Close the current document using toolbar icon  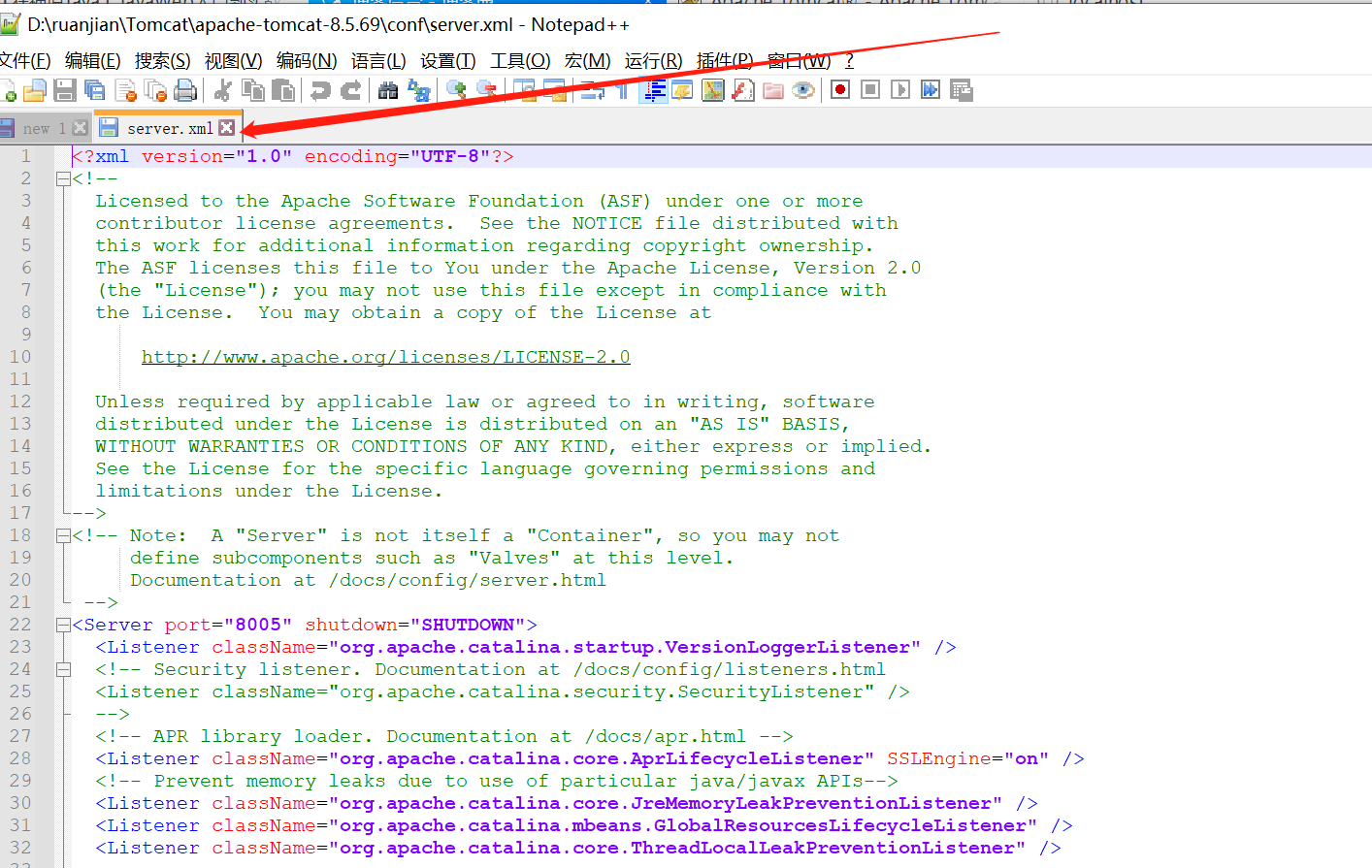[x=125, y=90]
